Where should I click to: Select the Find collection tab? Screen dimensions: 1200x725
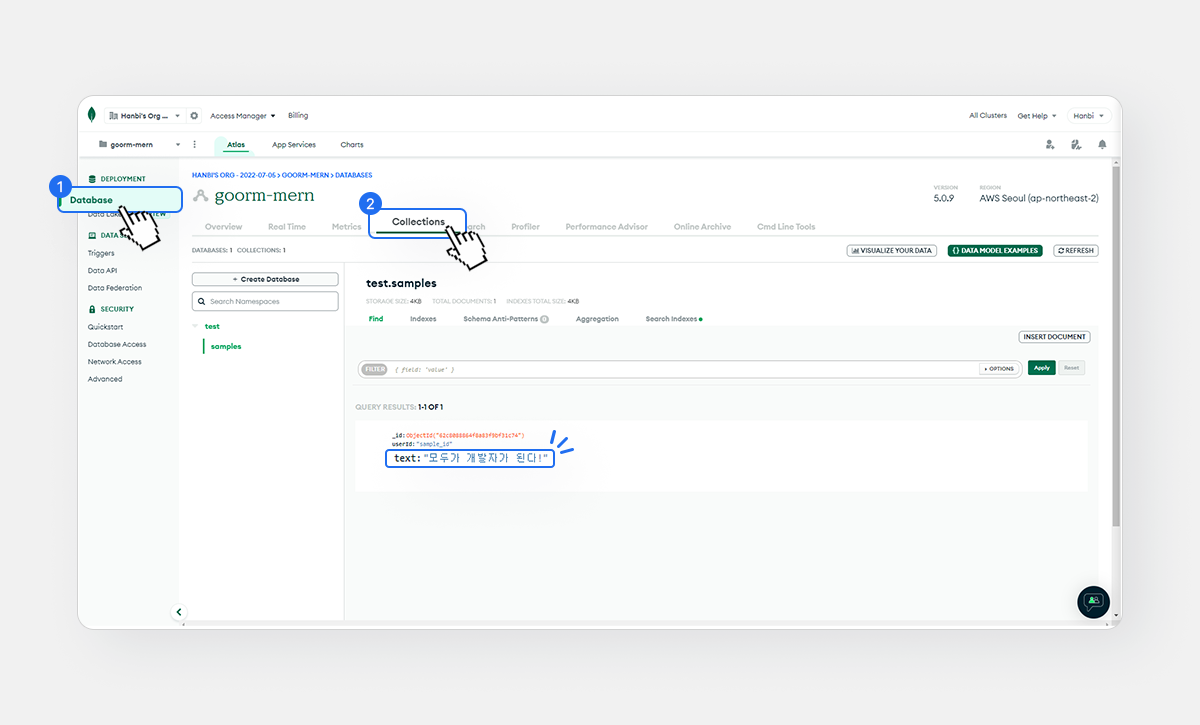(376, 319)
